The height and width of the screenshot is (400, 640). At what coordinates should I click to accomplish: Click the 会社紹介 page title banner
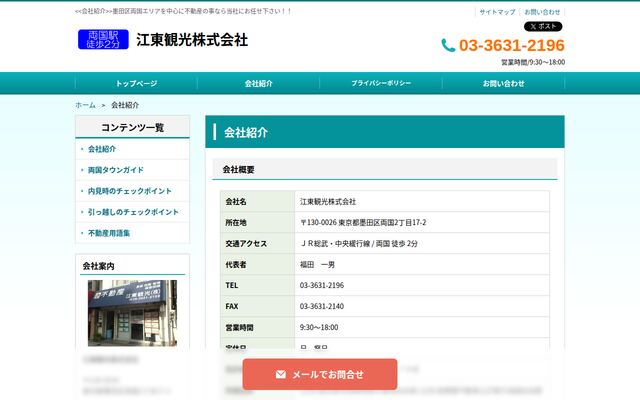(385, 132)
